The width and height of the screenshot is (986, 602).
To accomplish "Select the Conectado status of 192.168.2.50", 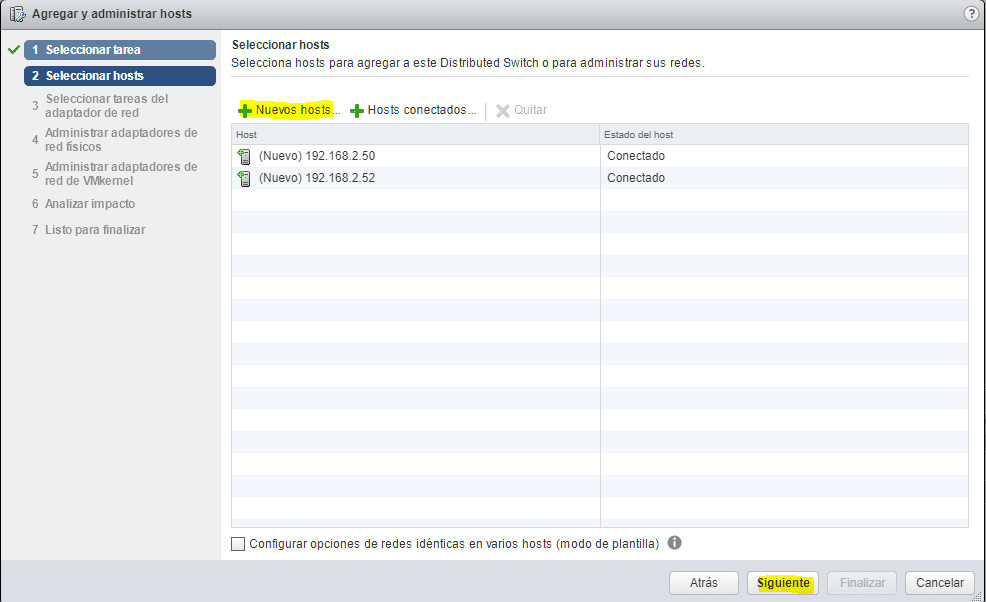I will pos(636,156).
